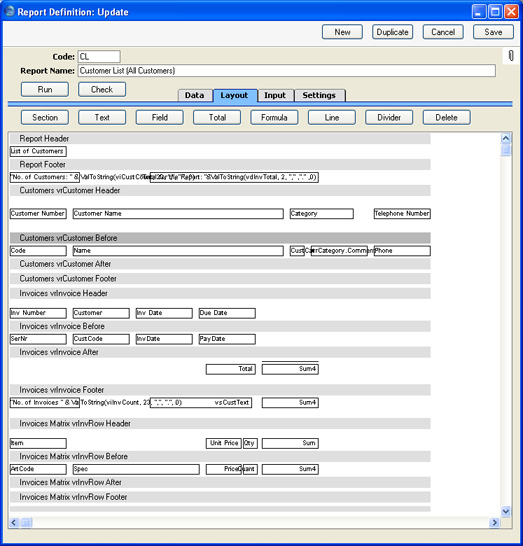Click the paperclip attachment icon
Screen dimensions: 523x546
coord(511,56)
